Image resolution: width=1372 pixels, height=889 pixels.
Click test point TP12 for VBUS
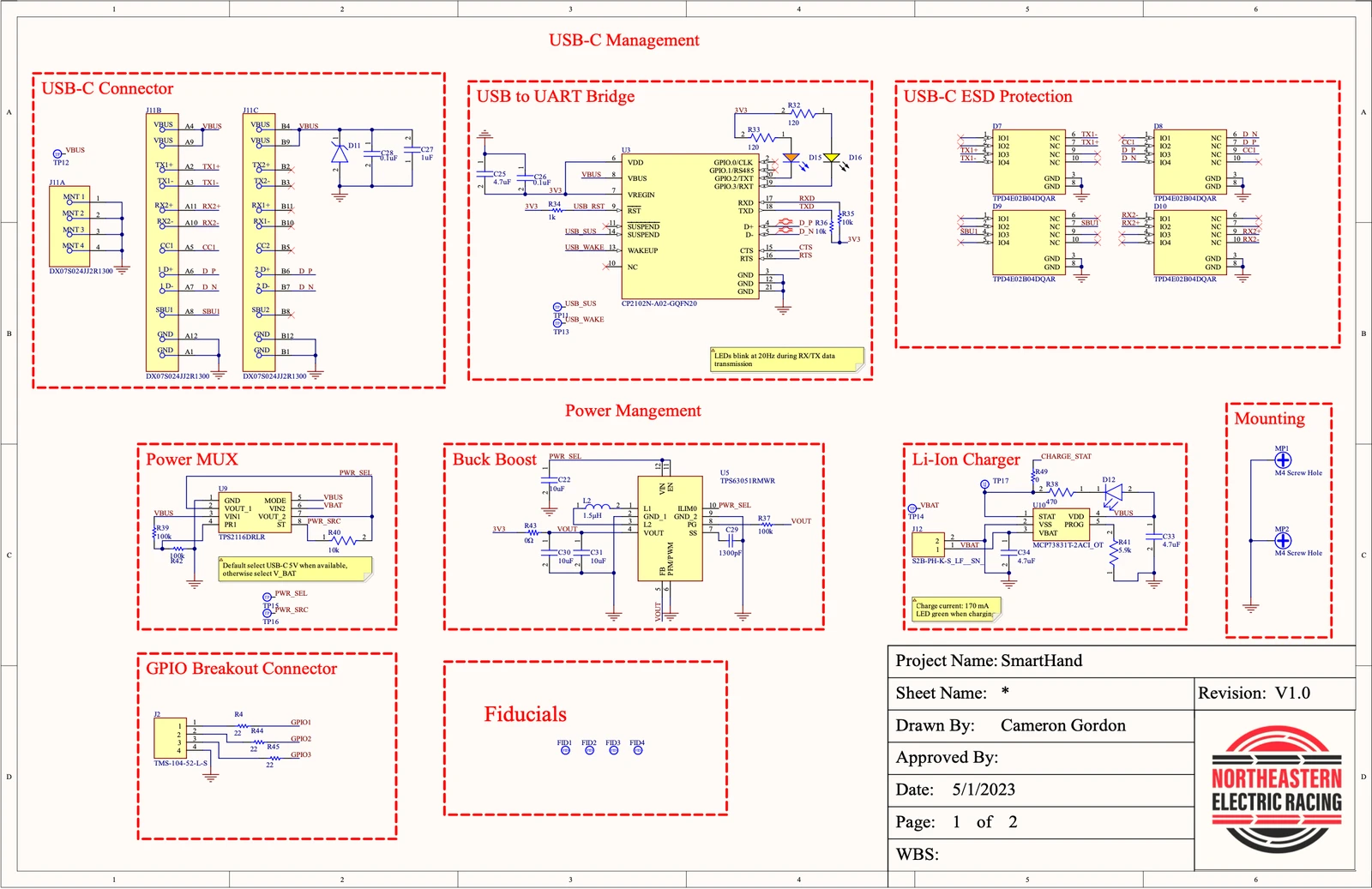pyautogui.click(x=58, y=154)
